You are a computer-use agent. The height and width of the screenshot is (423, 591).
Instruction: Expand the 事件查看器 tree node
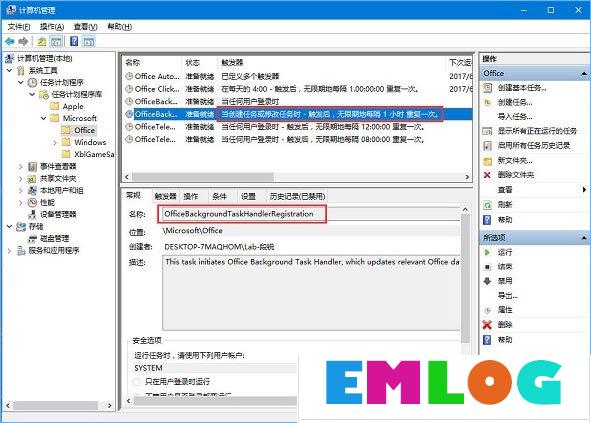click(x=21, y=167)
